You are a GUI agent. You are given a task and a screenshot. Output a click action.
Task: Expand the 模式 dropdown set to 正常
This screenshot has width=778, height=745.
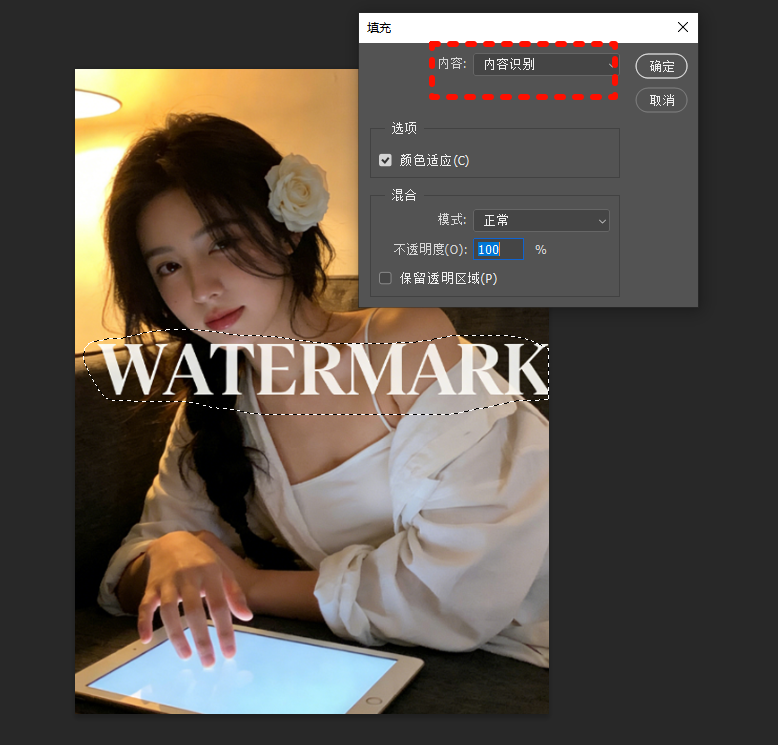(x=541, y=220)
